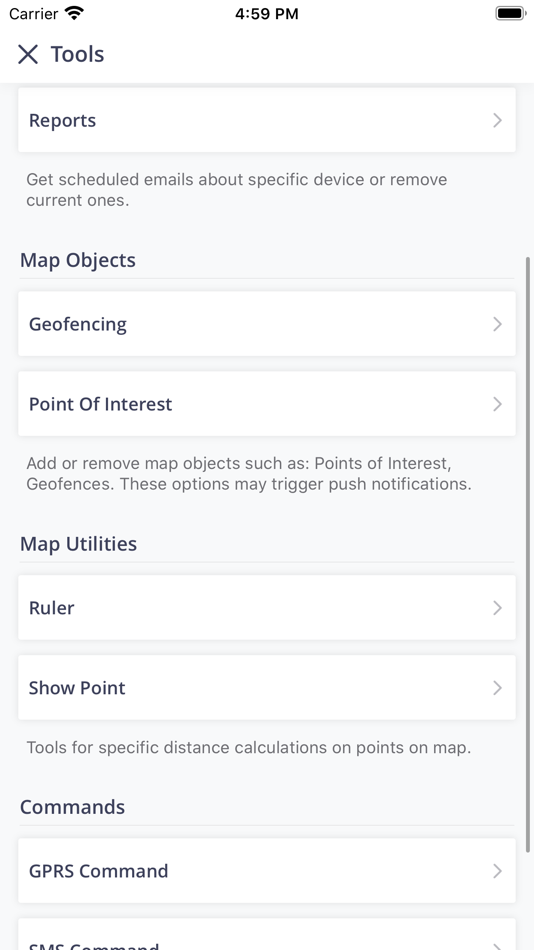Tap the Tools title in the top bar
This screenshot has height=950, width=534.
(x=77, y=55)
